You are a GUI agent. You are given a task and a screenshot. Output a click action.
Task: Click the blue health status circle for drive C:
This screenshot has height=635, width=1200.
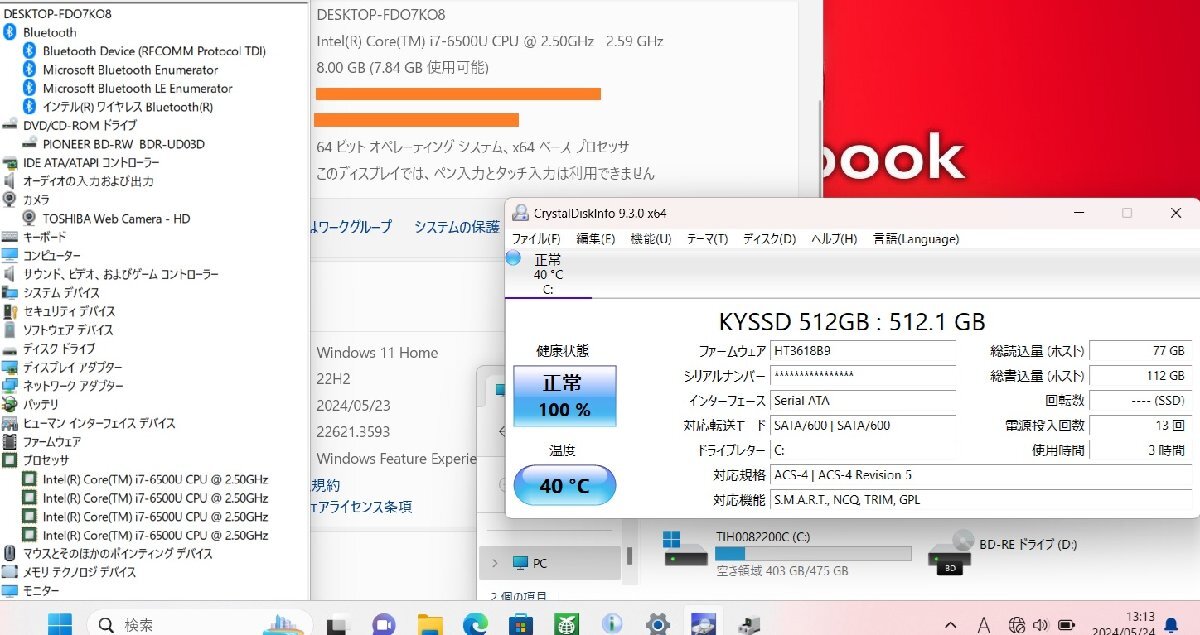click(514, 259)
